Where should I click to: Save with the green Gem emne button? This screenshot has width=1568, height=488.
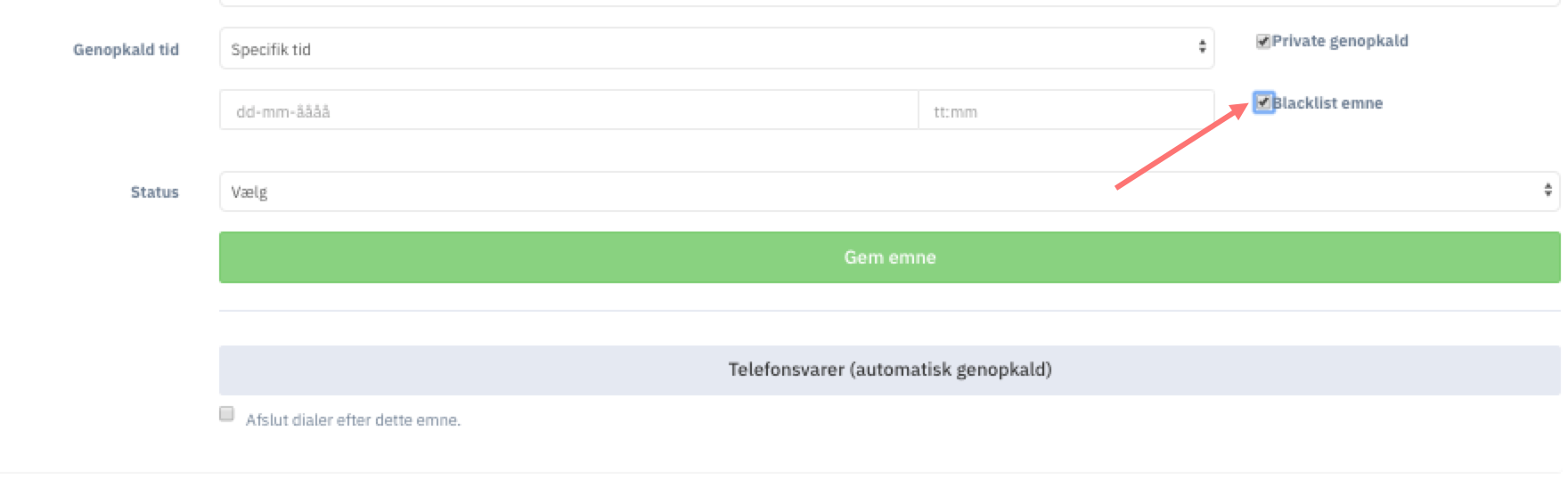tap(889, 257)
